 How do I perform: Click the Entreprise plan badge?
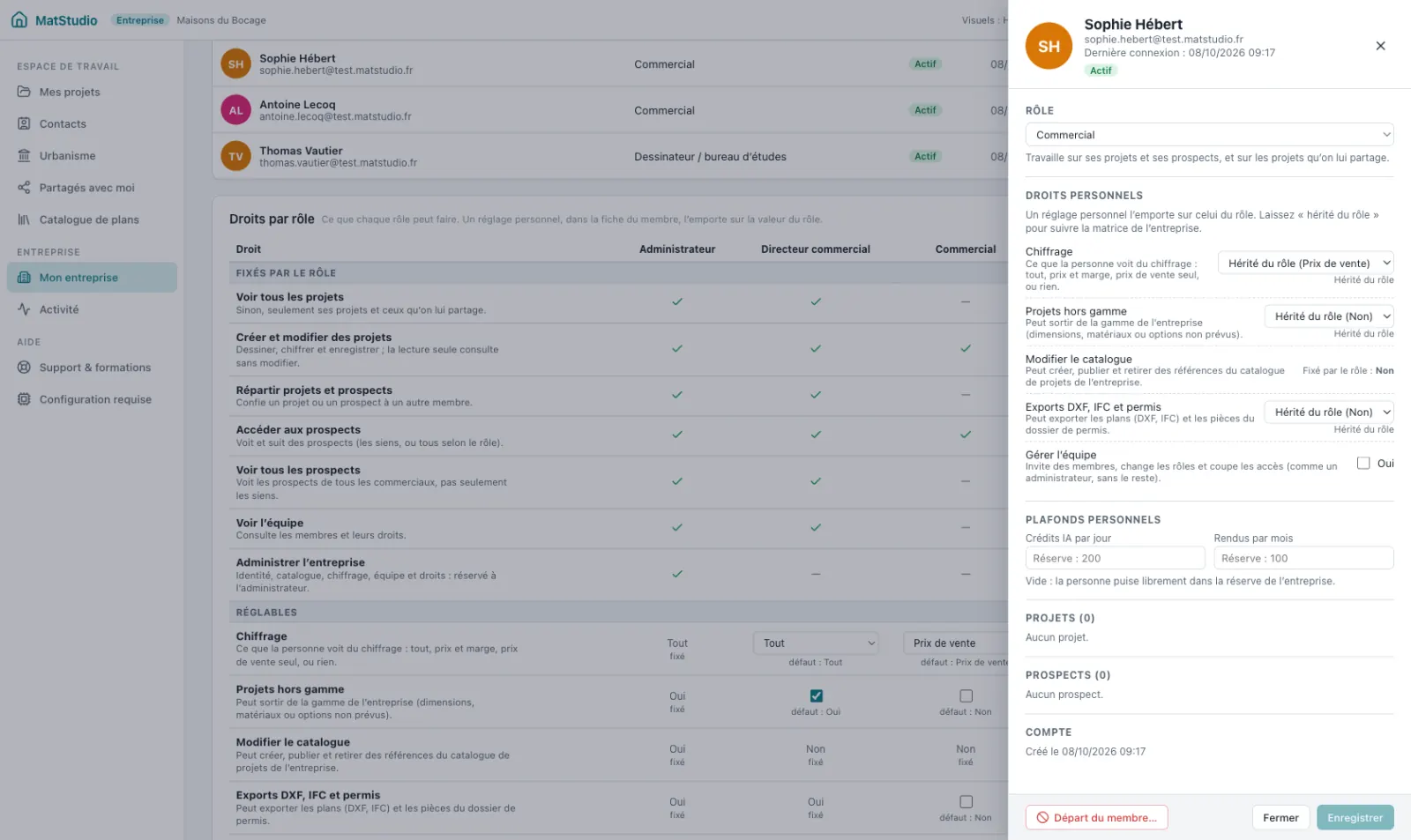click(140, 20)
